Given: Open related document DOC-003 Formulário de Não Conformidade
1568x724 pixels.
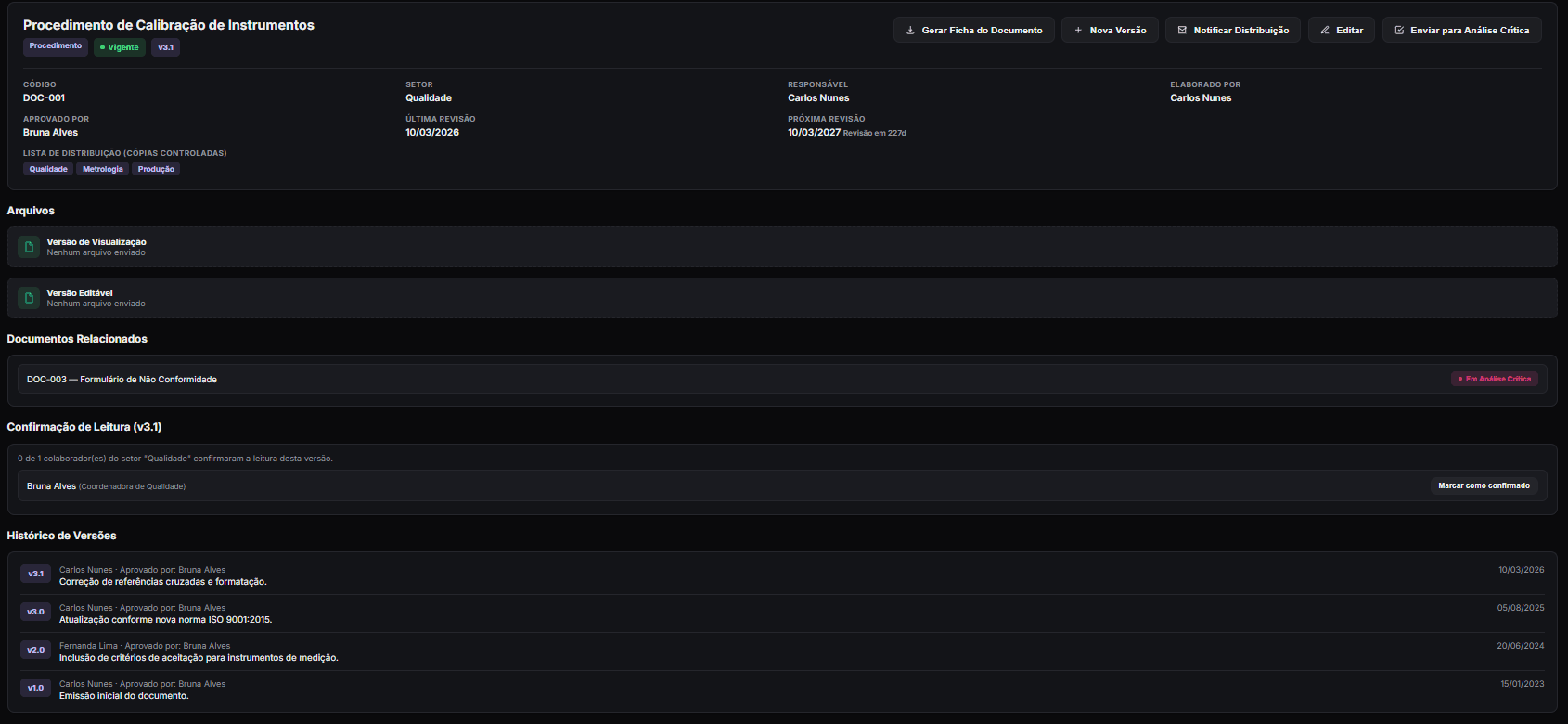Looking at the screenshot, I should click(782, 379).
